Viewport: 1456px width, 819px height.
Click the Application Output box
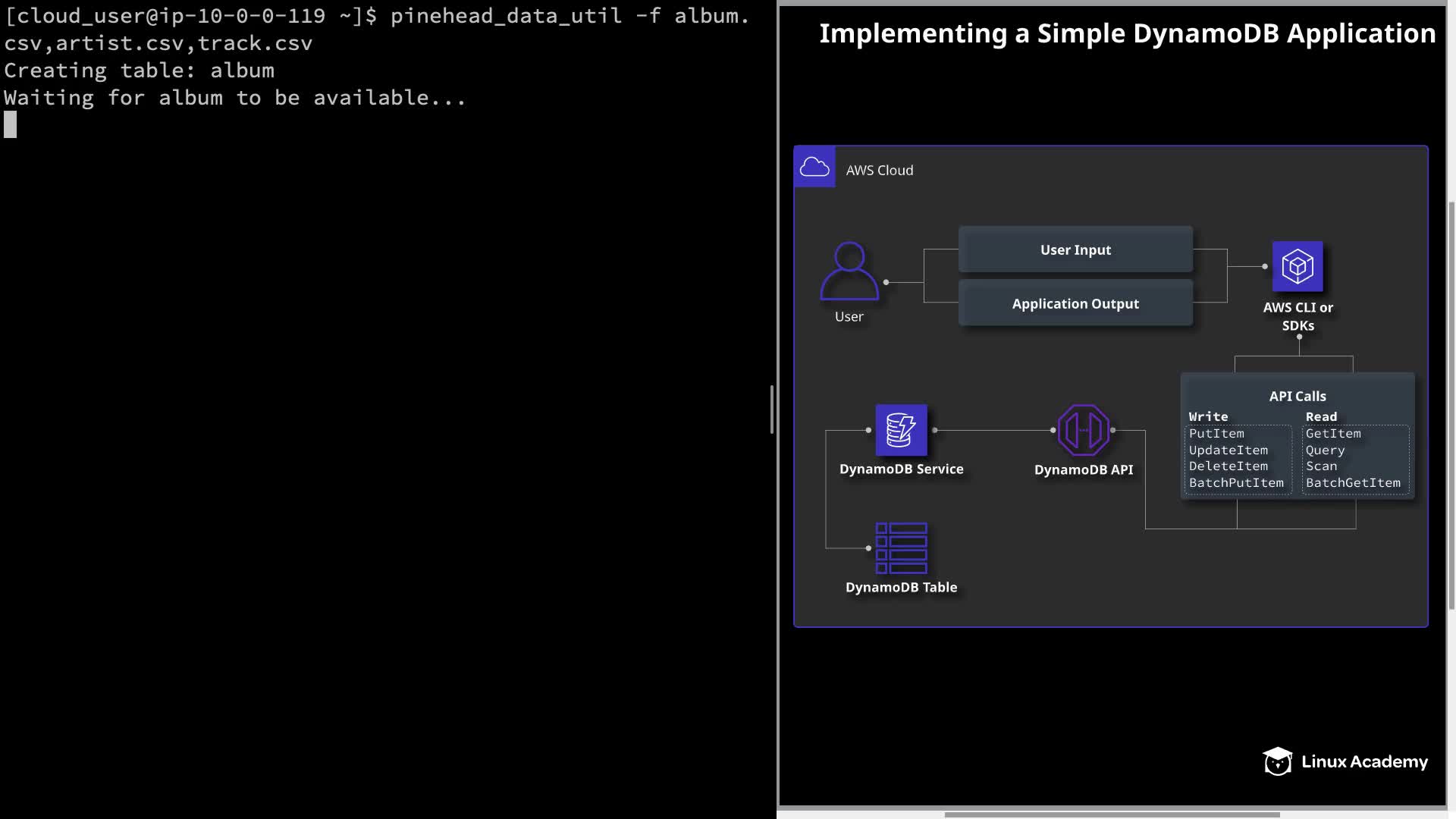click(x=1075, y=303)
